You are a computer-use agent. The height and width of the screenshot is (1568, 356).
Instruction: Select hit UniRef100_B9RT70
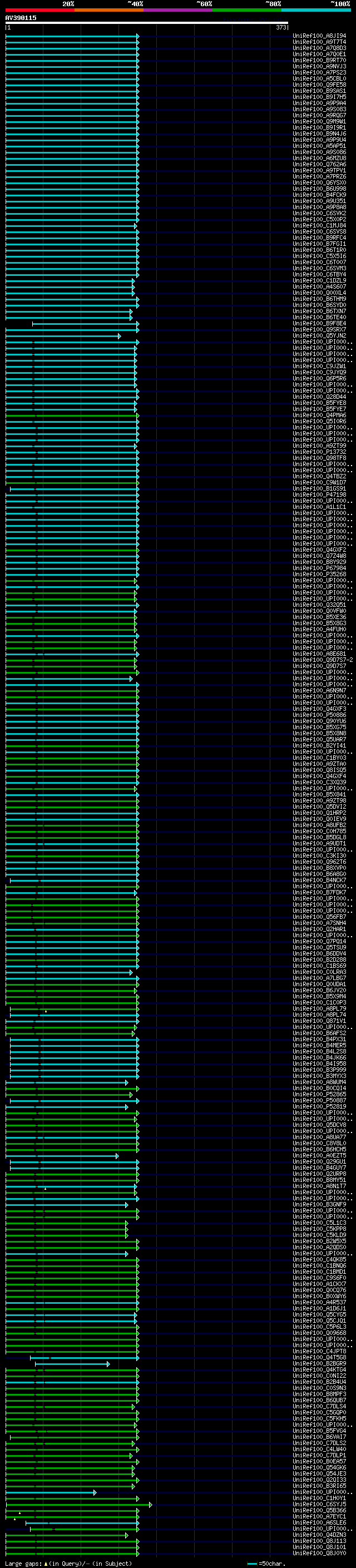tap(319, 60)
